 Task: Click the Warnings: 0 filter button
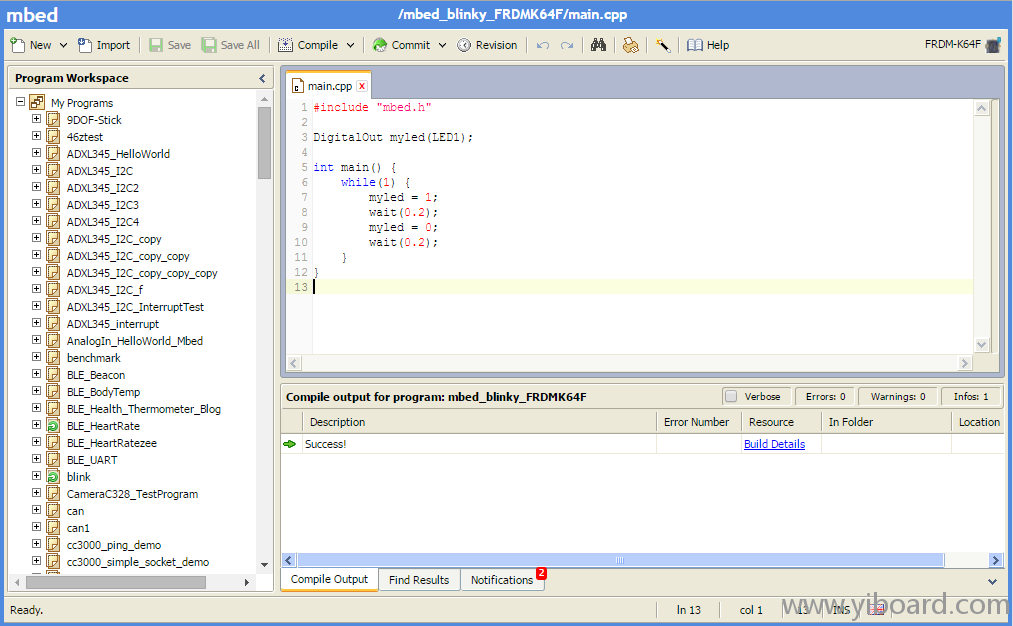pyautogui.click(x=897, y=396)
